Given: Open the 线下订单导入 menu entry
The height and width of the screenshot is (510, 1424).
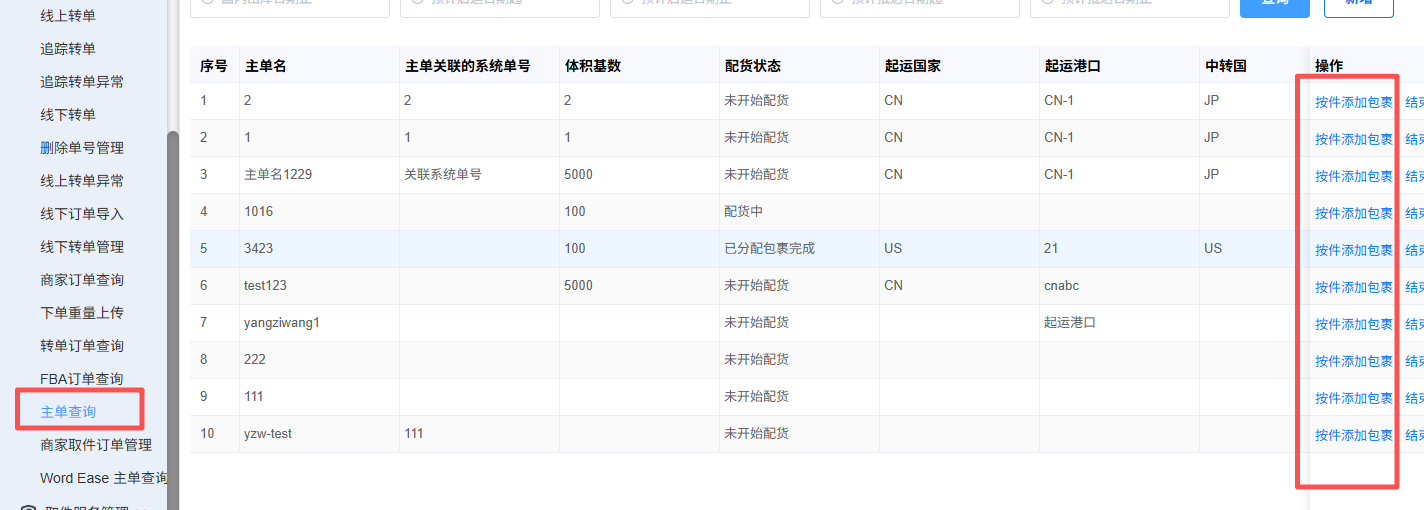Looking at the screenshot, I should [82, 214].
